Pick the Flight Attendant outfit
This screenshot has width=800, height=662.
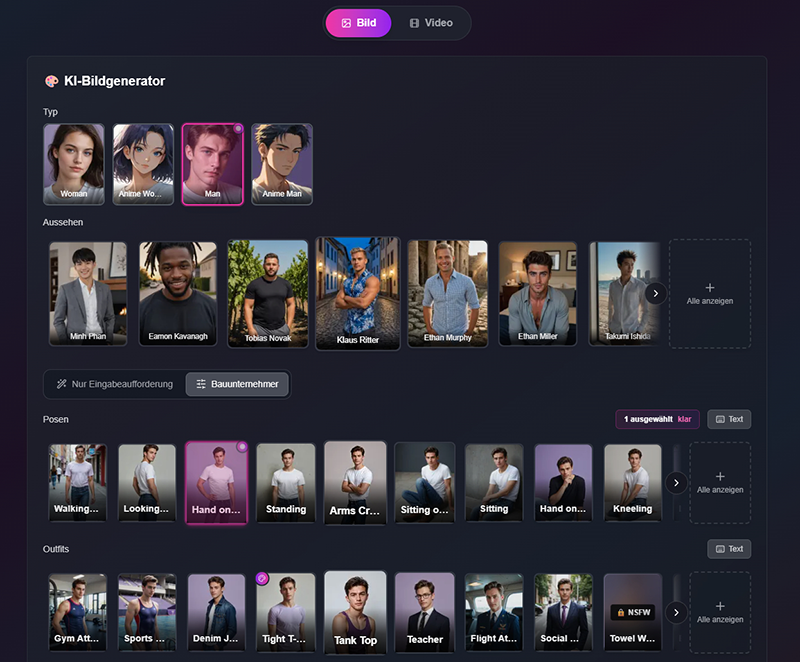(494, 612)
